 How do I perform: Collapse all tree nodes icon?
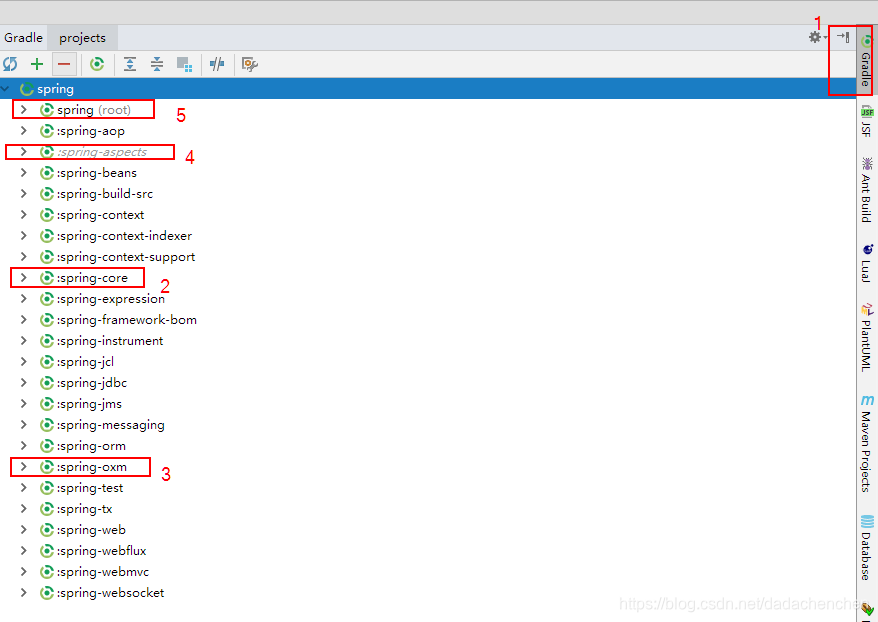click(157, 64)
